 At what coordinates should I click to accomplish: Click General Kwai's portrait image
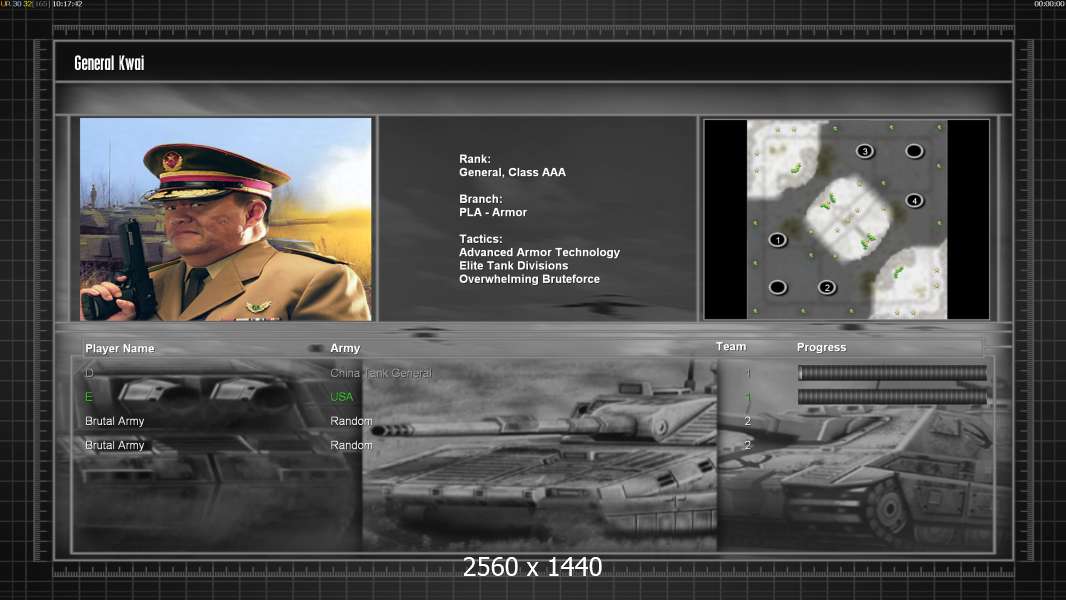226,219
